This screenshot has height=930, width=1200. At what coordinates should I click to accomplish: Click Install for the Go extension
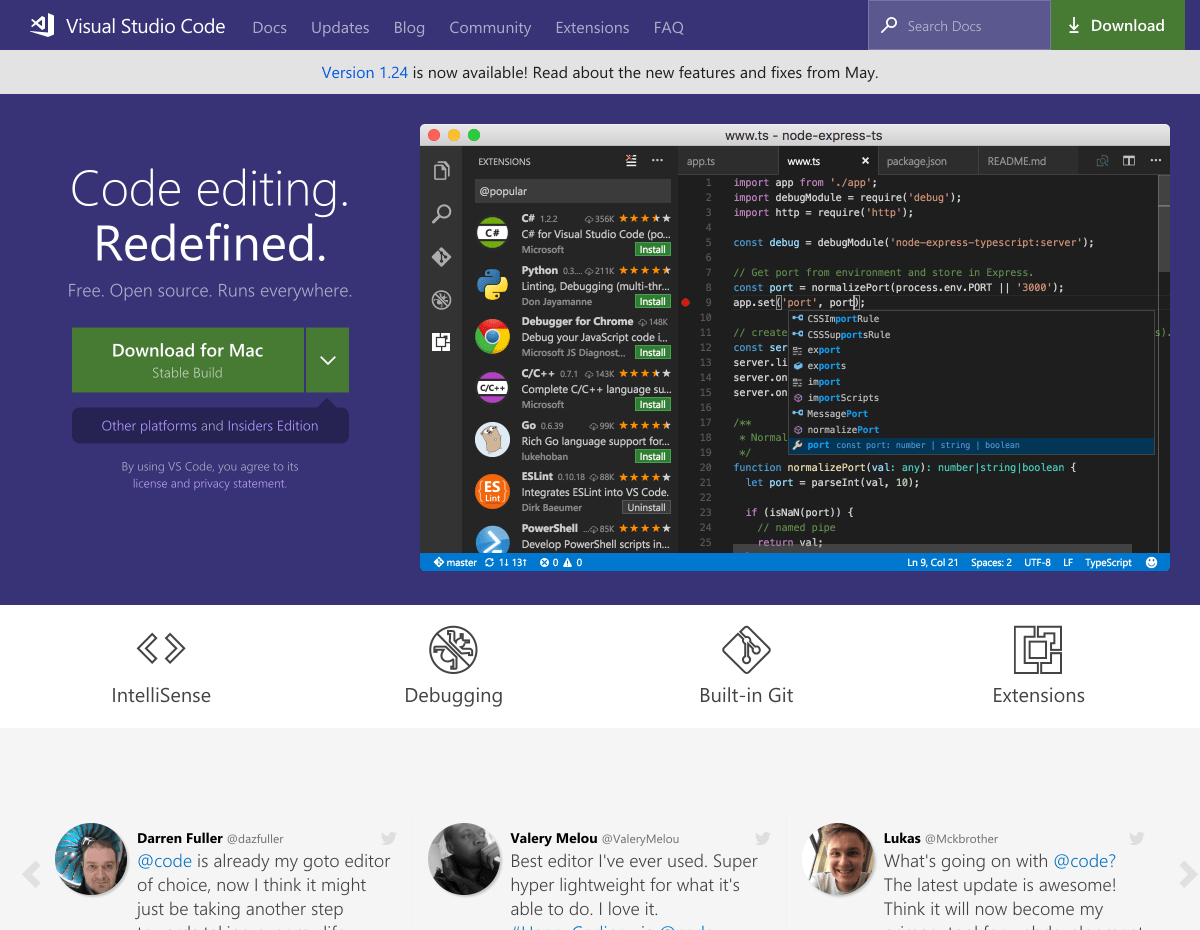(x=653, y=456)
